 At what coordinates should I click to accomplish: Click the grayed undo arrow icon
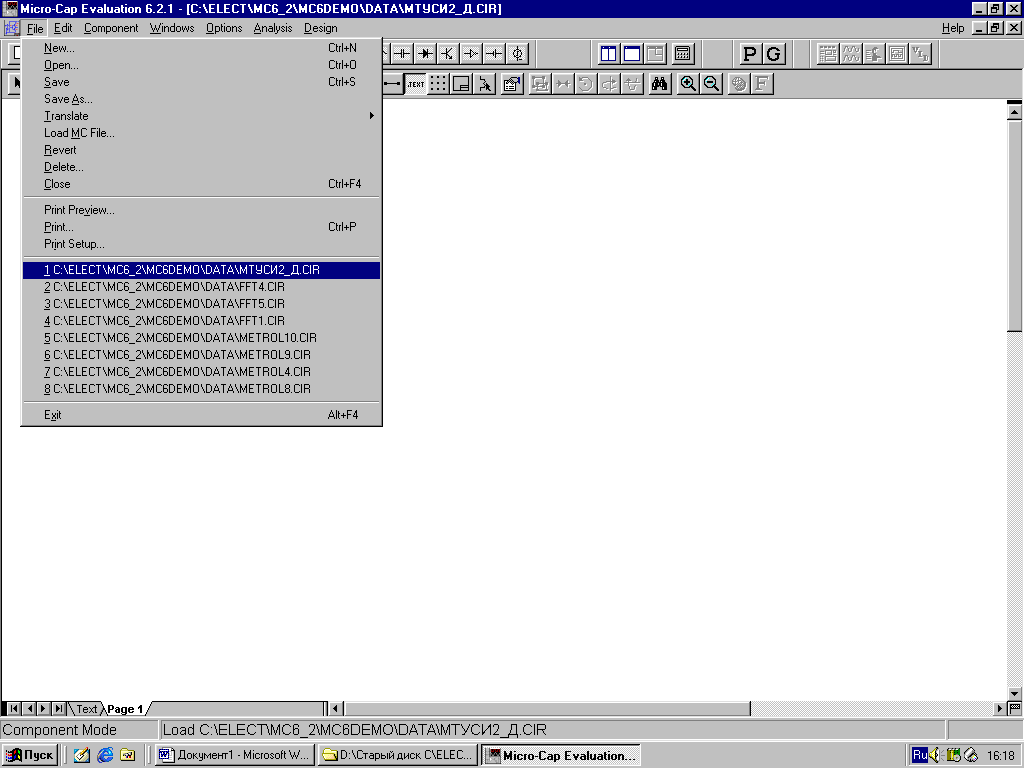[586, 84]
